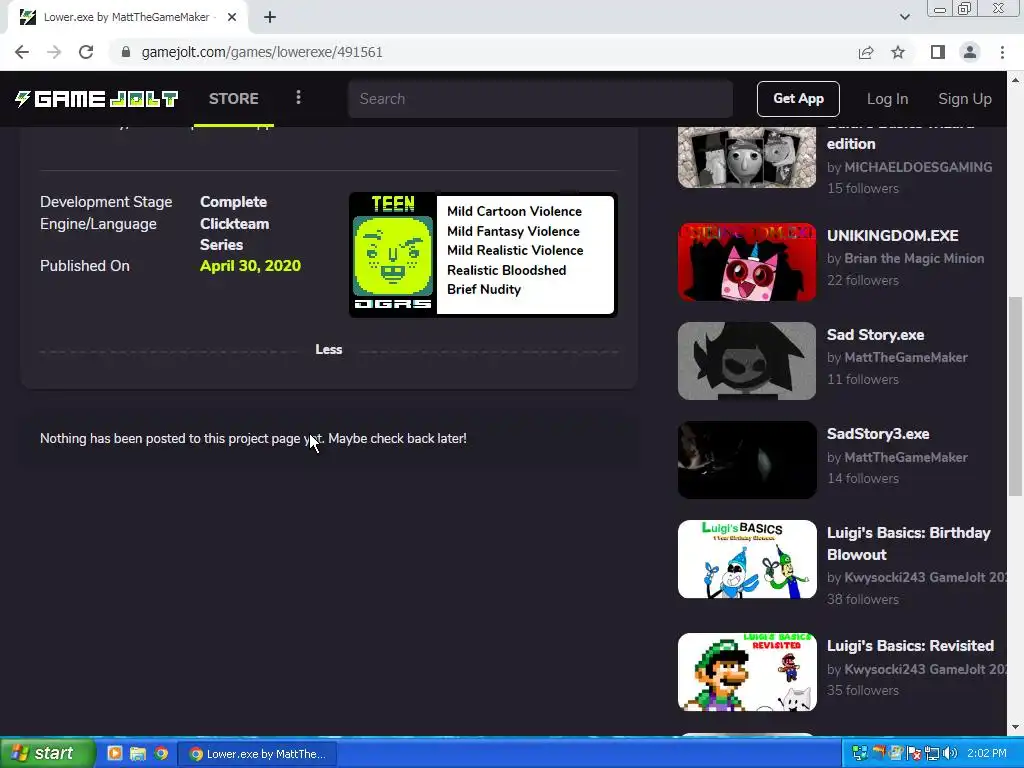Open the tab search chevron dropdown

pyautogui.click(x=904, y=17)
